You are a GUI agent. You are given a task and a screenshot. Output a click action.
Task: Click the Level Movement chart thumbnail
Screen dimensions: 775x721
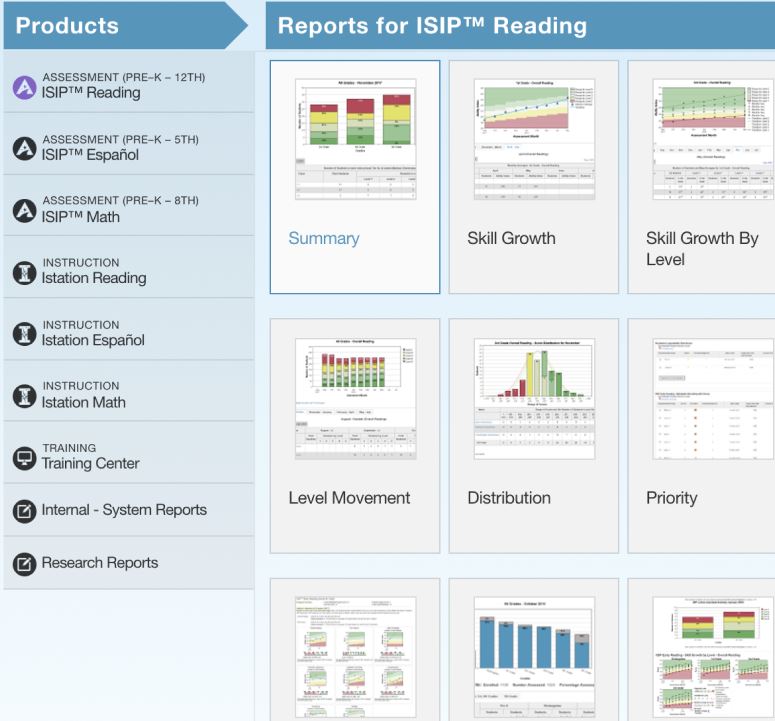[x=355, y=399]
